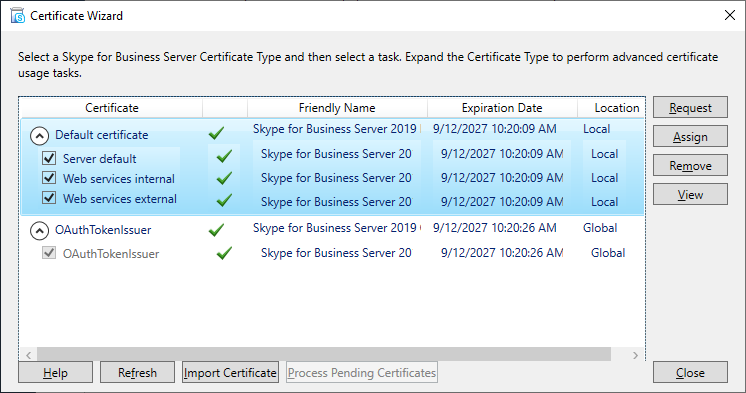Click friendly name in Default certificate row
This screenshot has width=746, height=393.
pyautogui.click(x=336, y=129)
